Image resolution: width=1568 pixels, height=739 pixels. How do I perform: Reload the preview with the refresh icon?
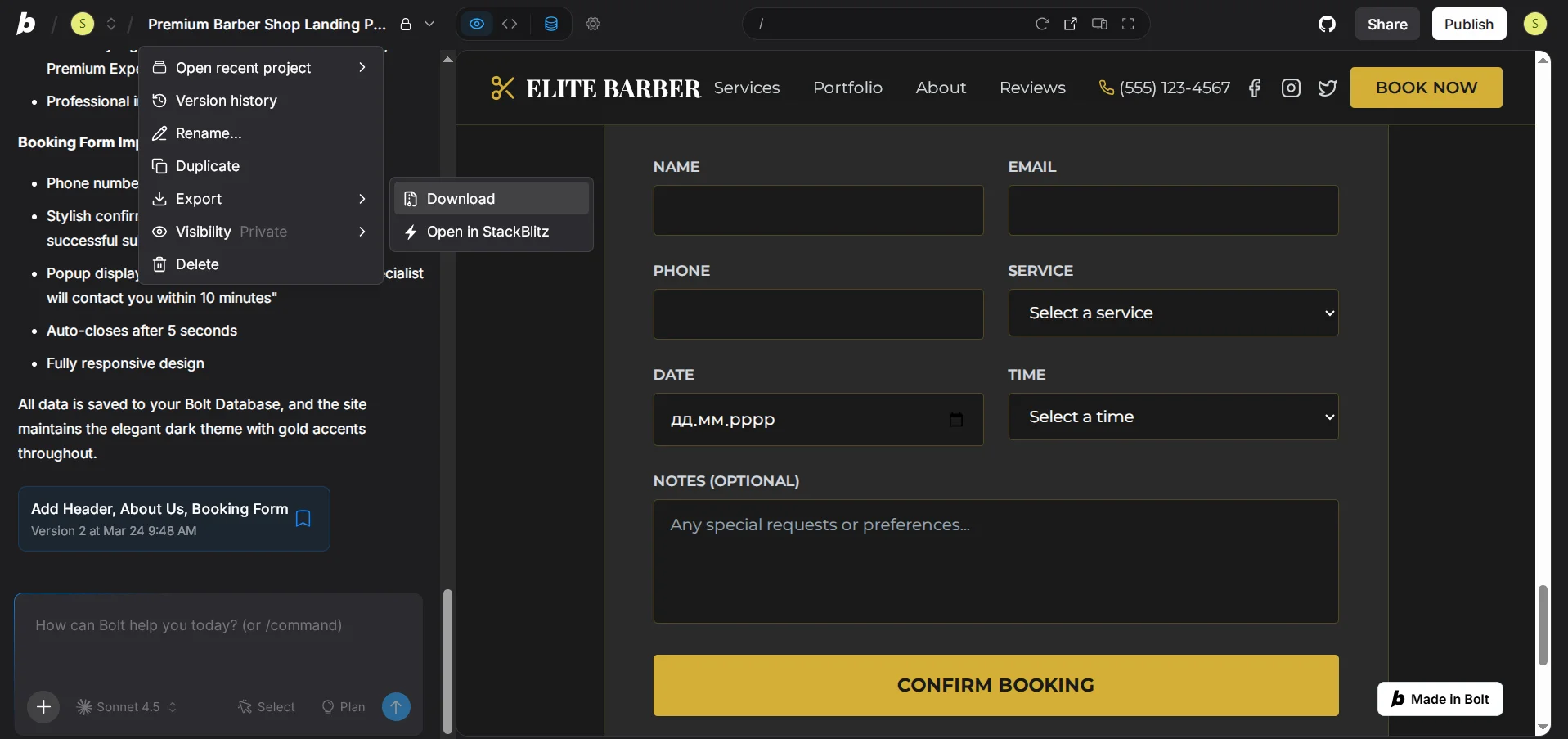click(1044, 24)
